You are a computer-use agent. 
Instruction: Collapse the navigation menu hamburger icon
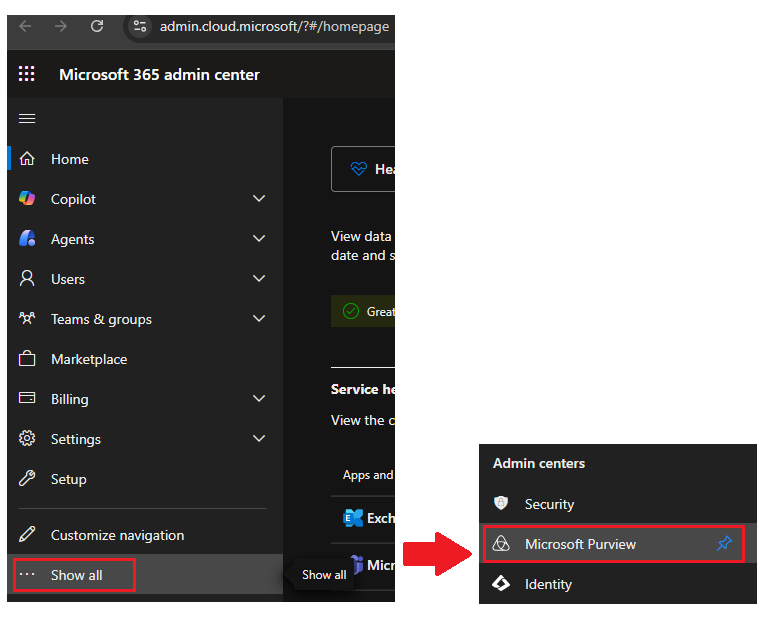pyautogui.click(x=27, y=118)
